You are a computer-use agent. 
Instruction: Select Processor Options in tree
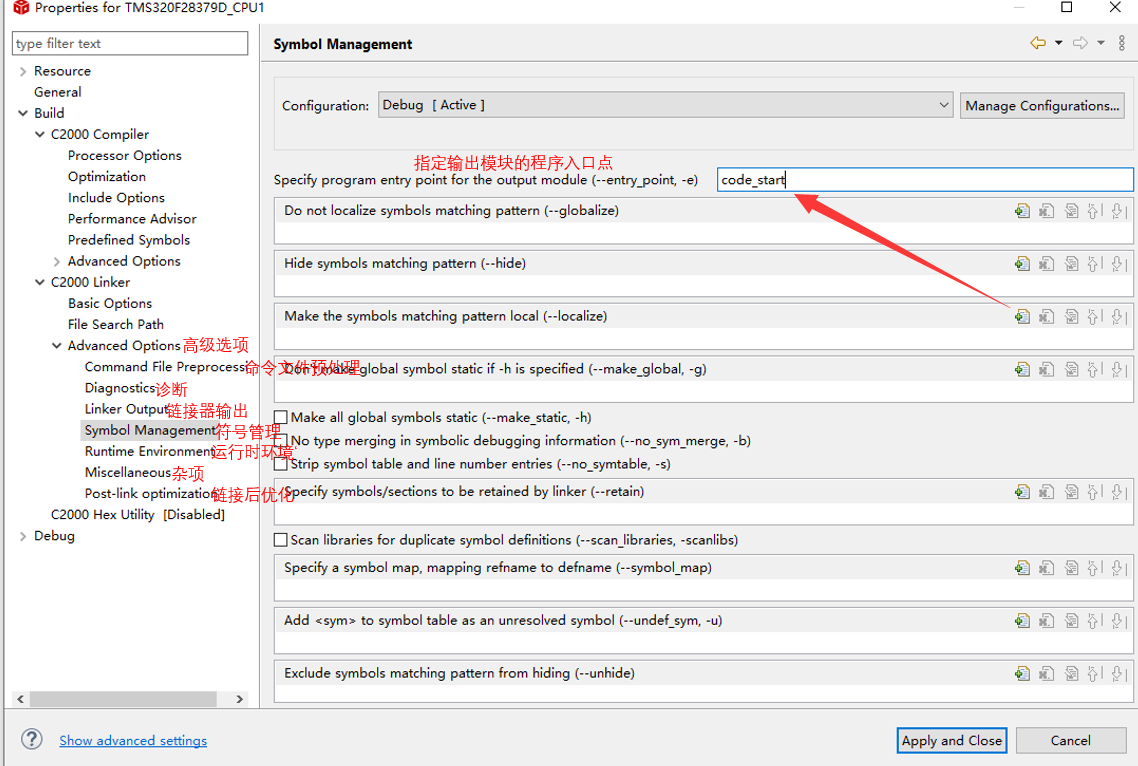click(x=125, y=155)
